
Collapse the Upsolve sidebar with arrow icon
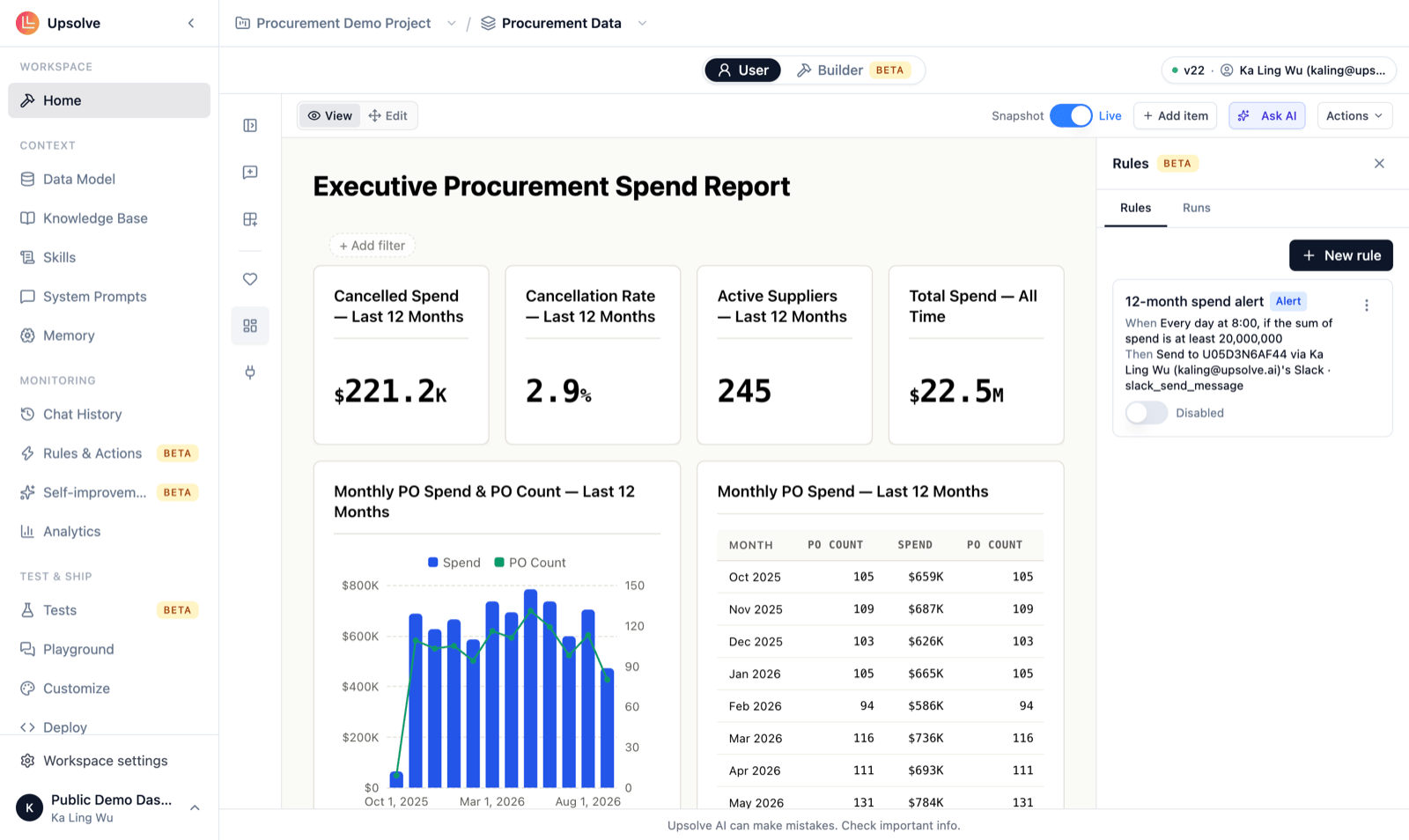(x=191, y=23)
